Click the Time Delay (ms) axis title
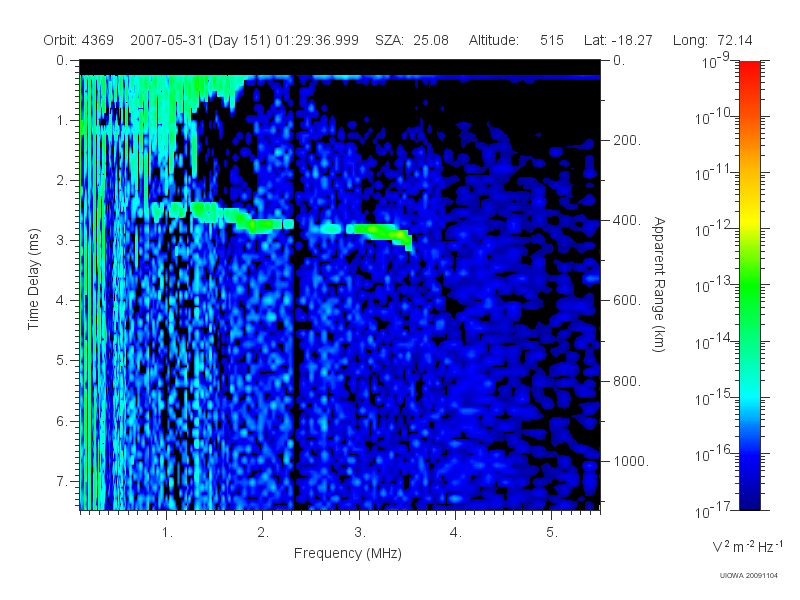Viewport: 800px width, 600px height. tap(33, 279)
